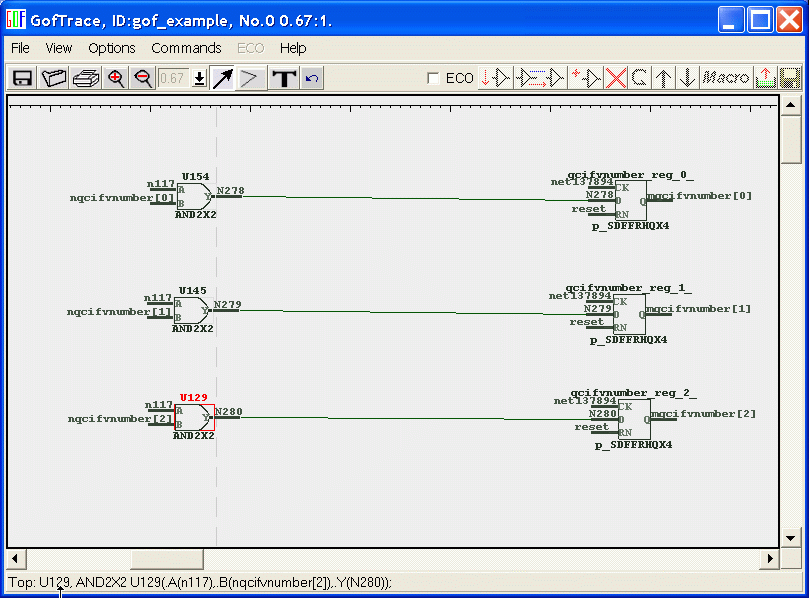Image resolution: width=809 pixels, height=598 pixels.
Task: Click the horizontal scrollbar right arrow
Action: click(770, 558)
